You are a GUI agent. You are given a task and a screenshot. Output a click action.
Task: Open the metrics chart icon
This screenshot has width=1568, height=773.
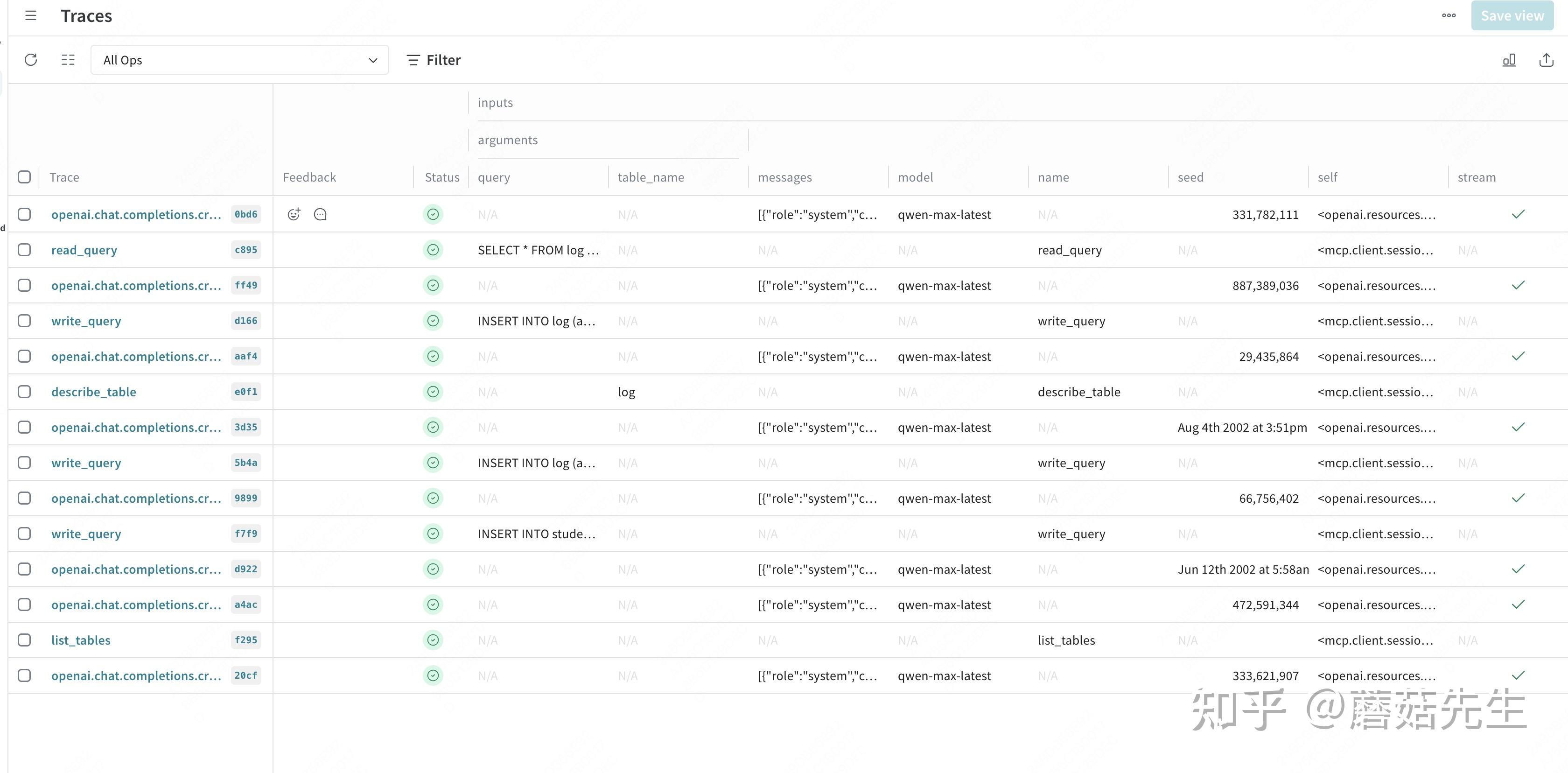(x=1509, y=60)
